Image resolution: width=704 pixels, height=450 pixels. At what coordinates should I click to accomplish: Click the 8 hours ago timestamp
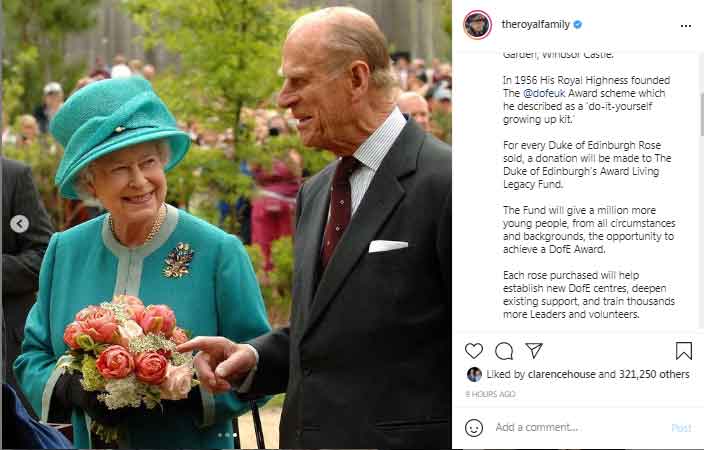point(490,394)
